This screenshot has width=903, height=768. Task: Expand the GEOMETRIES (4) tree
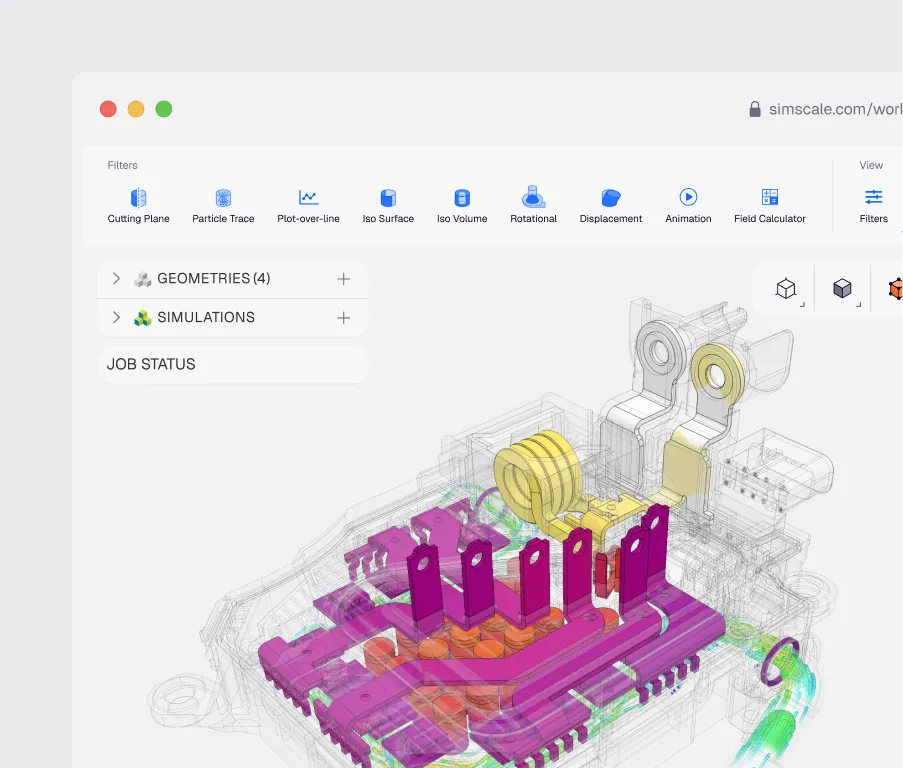point(116,279)
